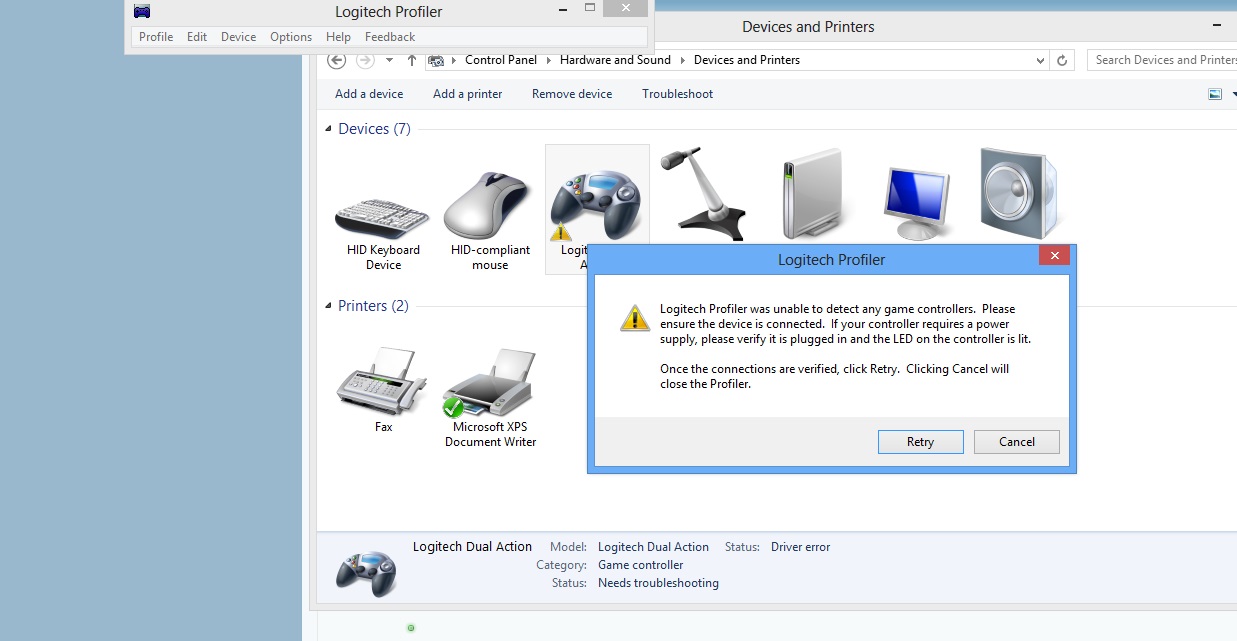Close the Logitech Profiler error dialog
The height and width of the screenshot is (641, 1237).
click(x=1055, y=256)
